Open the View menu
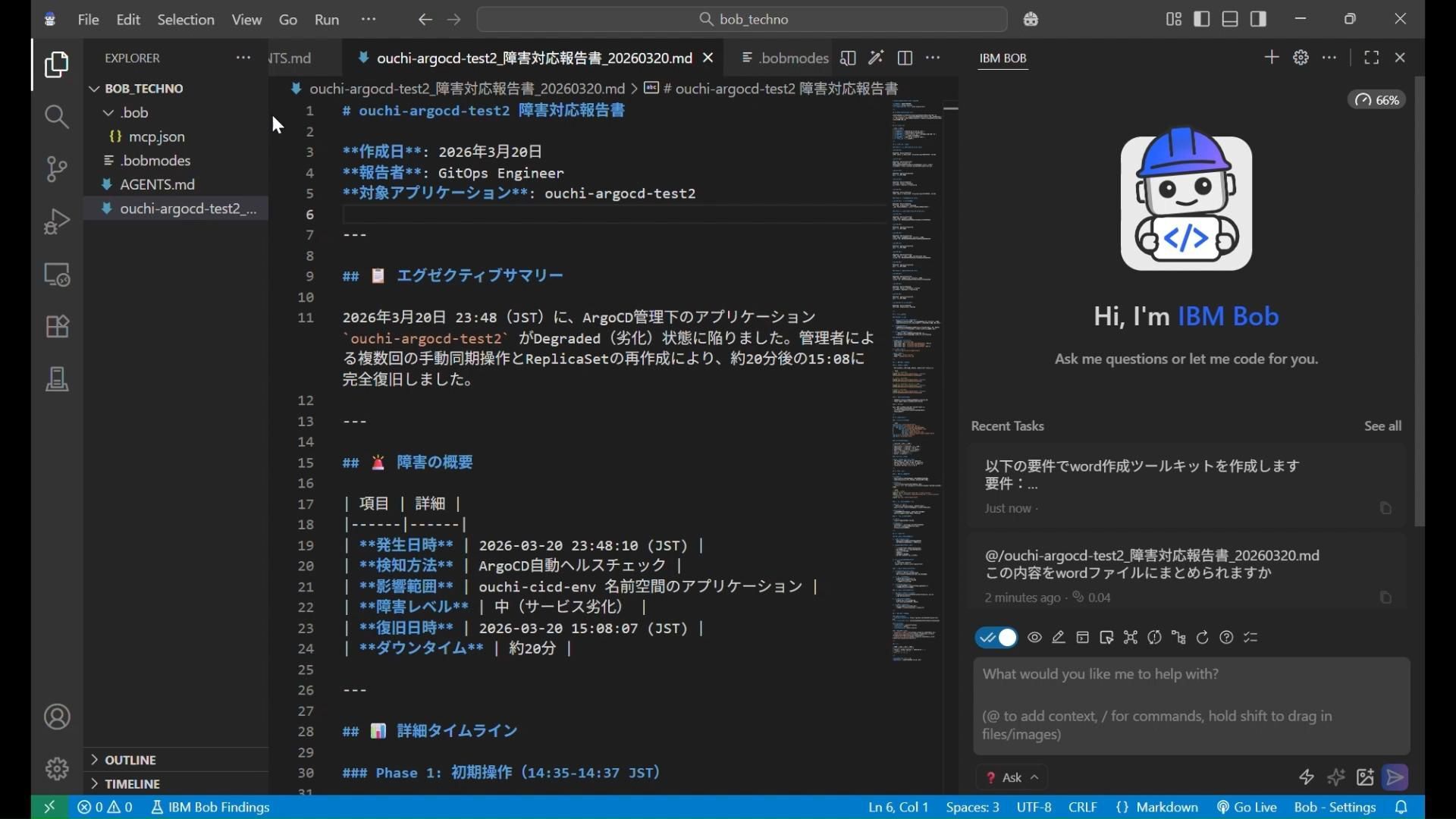1456x819 pixels. click(246, 19)
